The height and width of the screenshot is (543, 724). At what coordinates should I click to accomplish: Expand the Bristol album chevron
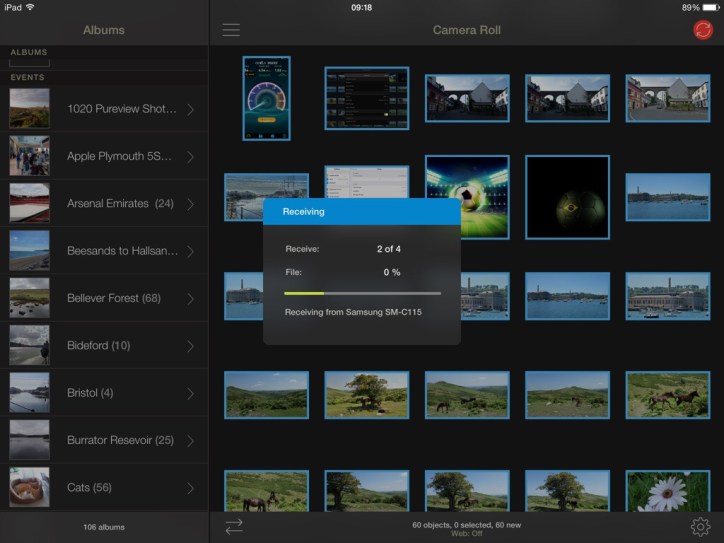(190, 393)
